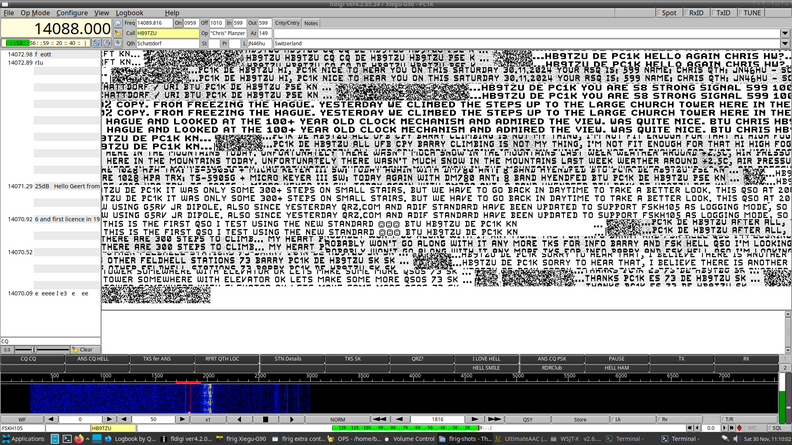Expand the country field dropdown arrow

coord(785,43)
